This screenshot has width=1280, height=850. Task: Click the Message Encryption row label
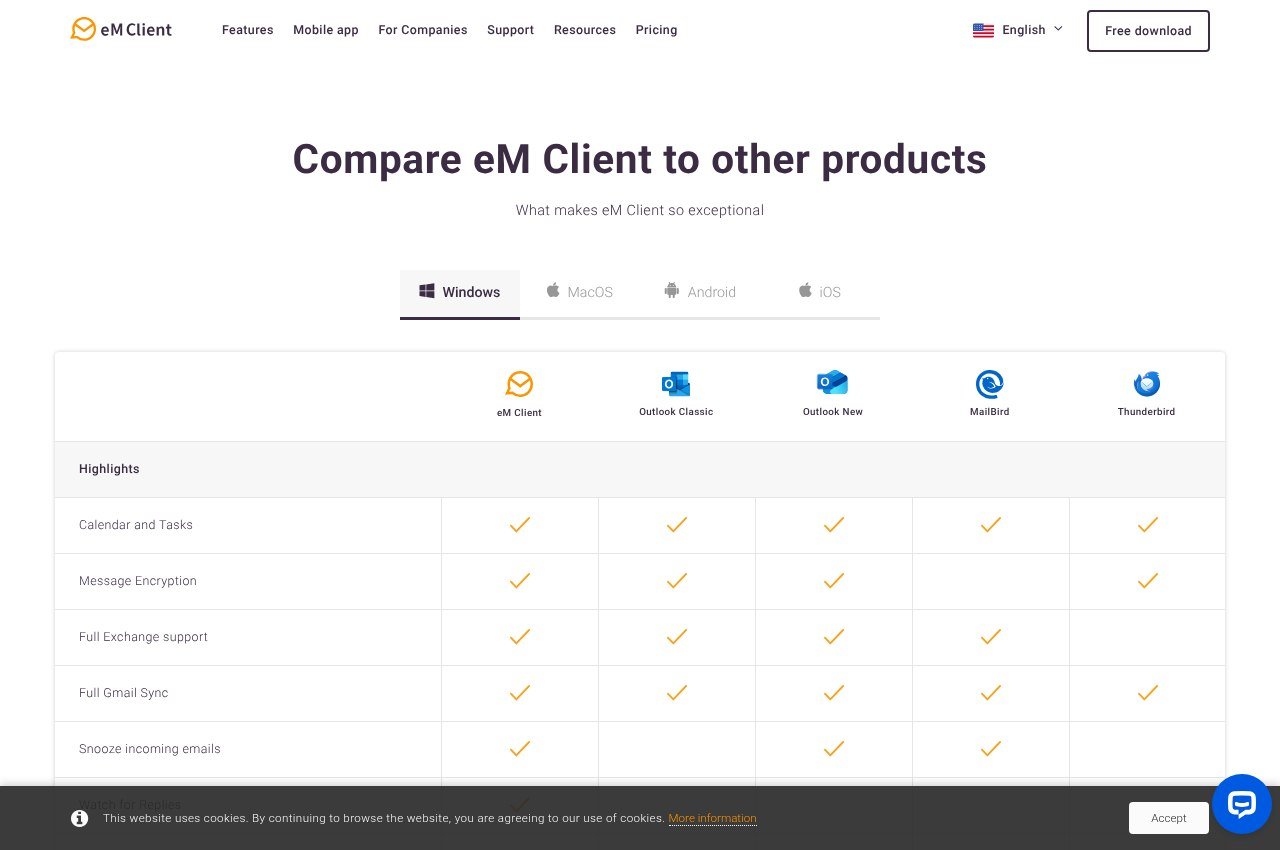point(138,581)
